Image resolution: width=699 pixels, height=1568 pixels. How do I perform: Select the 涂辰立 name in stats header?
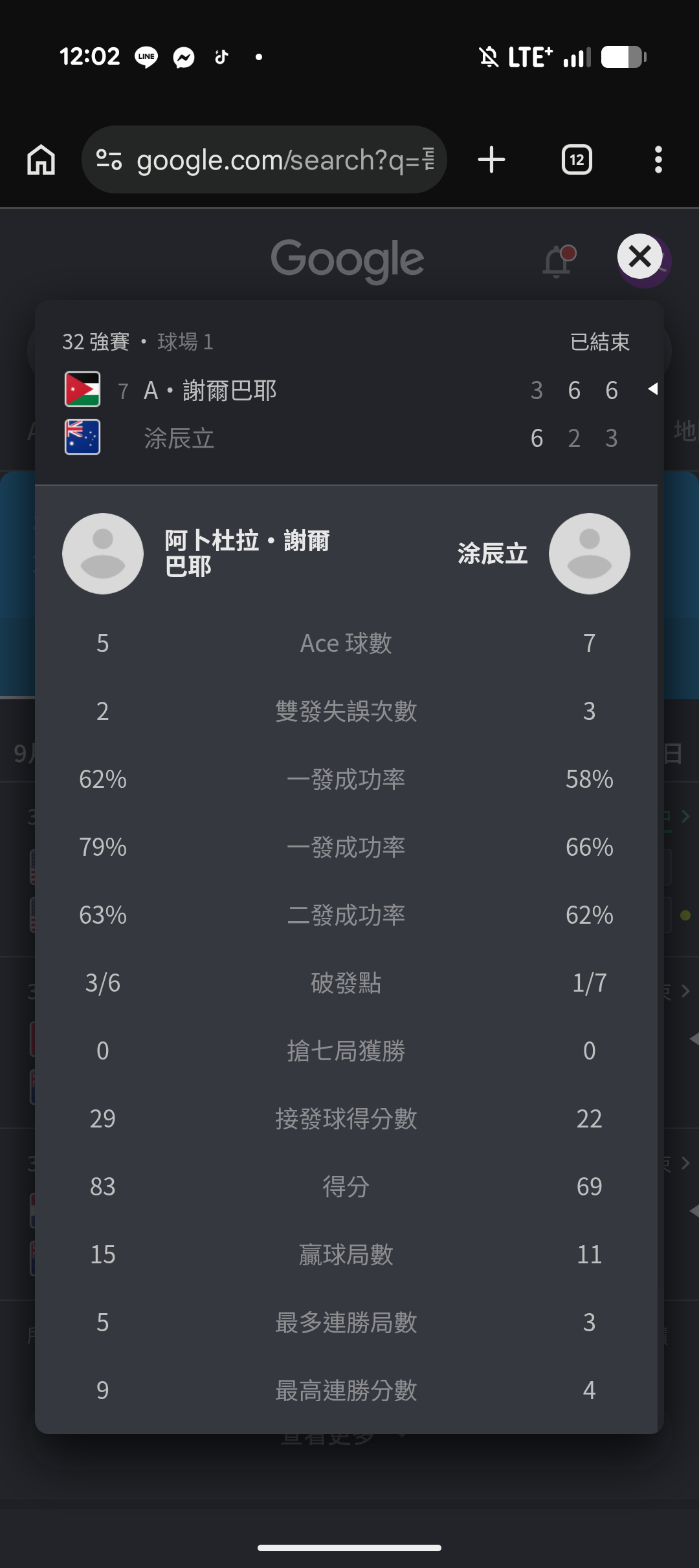coord(493,554)
